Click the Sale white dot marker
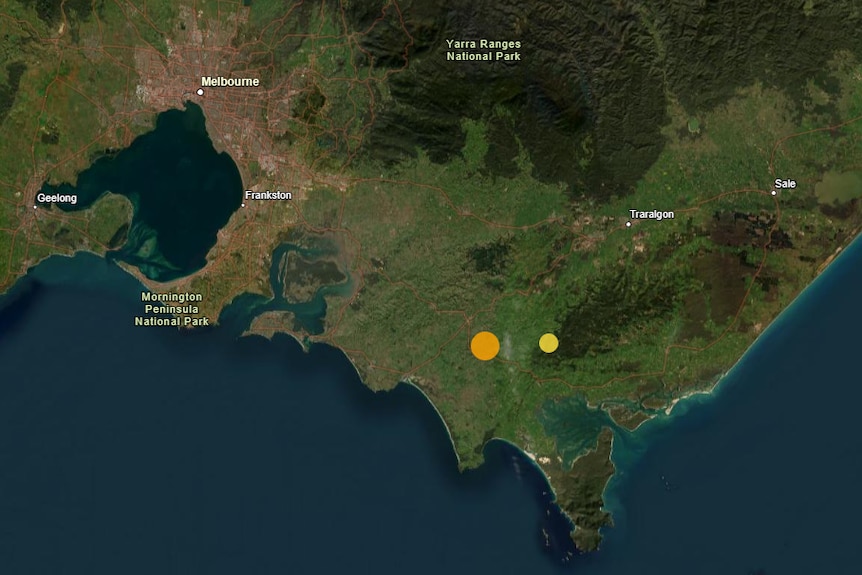 [773, 193]
